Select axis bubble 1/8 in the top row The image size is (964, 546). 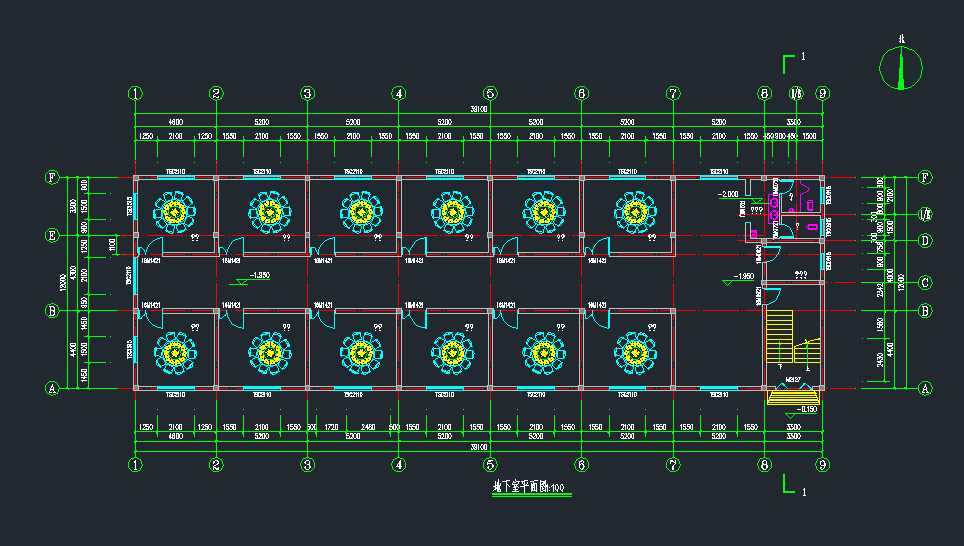coord(796,93)
